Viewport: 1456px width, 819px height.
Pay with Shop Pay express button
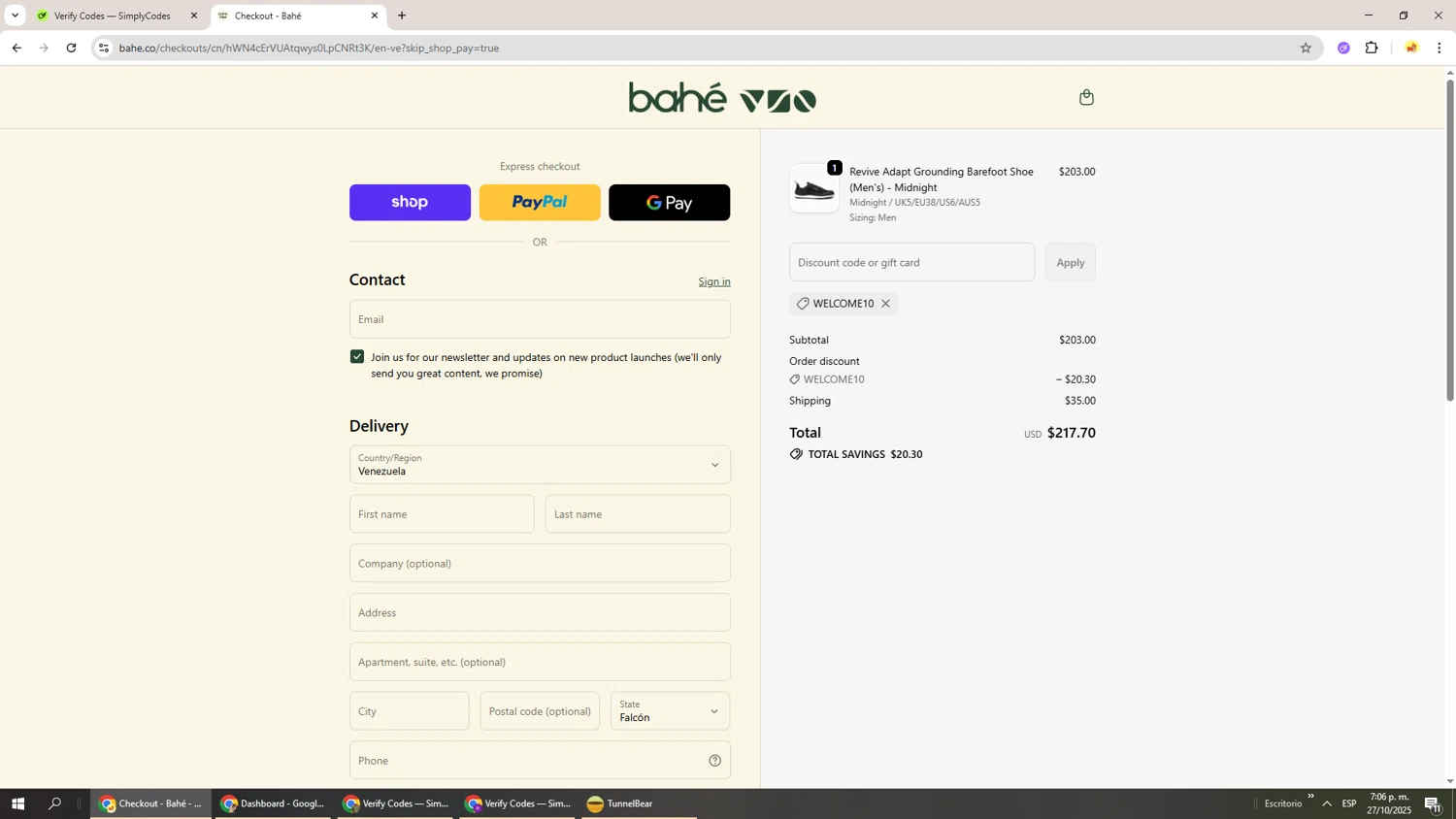410,202
